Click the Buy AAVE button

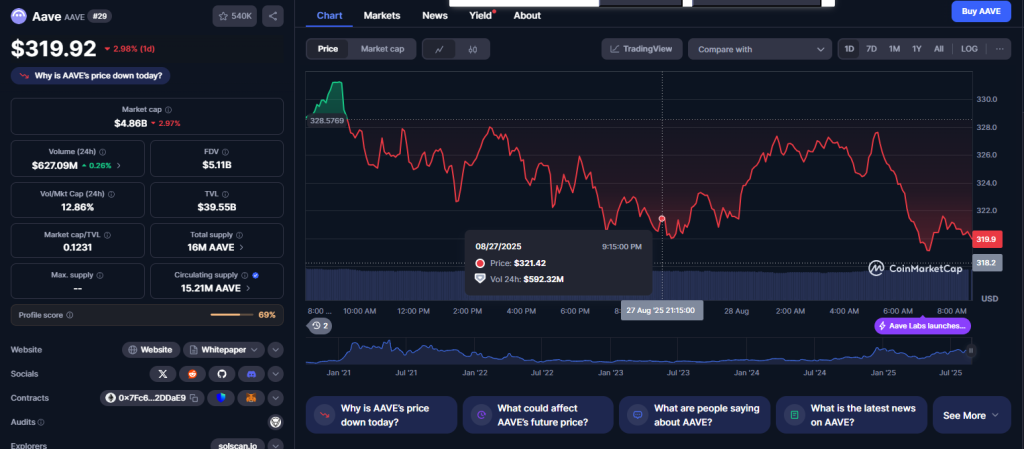click(982, 12)
